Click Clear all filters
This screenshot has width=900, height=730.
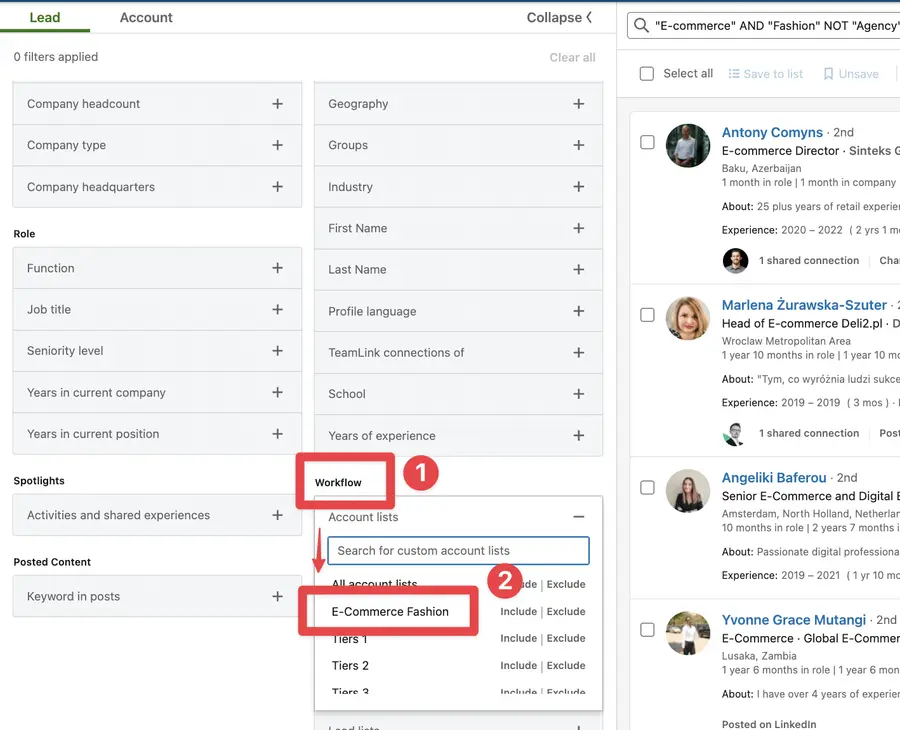[572, 57]
